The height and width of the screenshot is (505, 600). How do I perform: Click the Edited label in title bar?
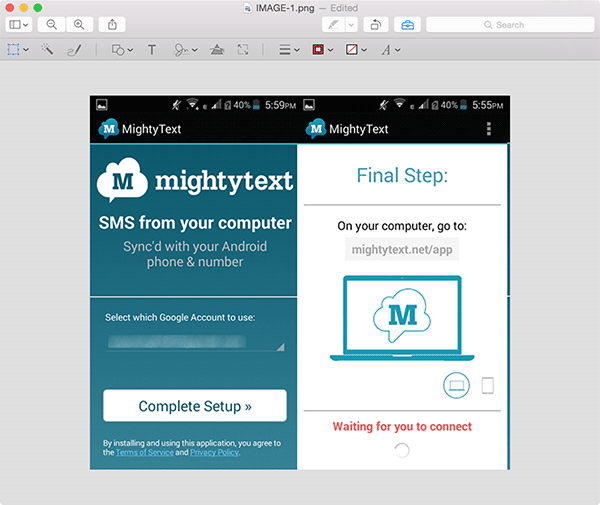click(344, 8)
